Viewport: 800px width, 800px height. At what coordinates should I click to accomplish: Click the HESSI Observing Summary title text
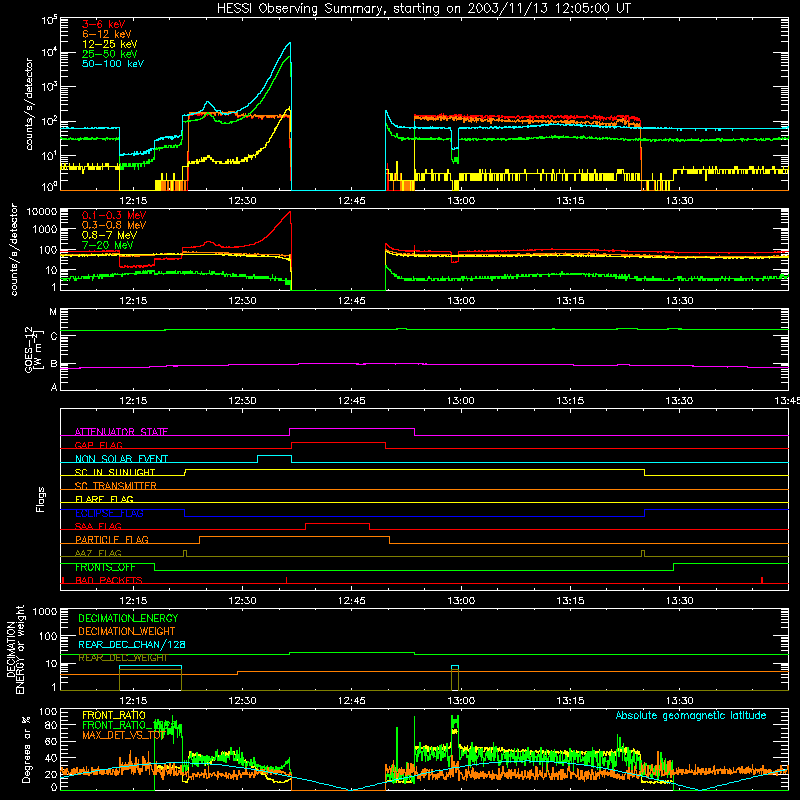point(424,9)
